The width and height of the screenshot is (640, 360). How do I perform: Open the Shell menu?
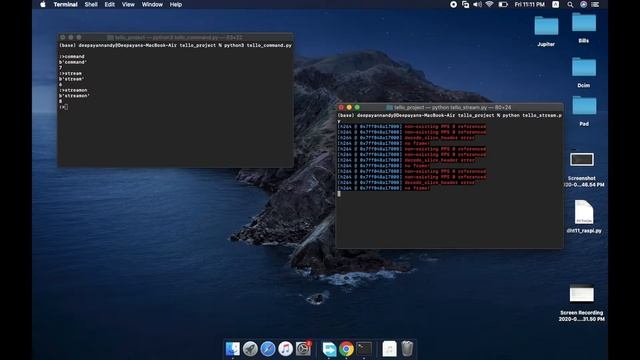tap(91, 4)
